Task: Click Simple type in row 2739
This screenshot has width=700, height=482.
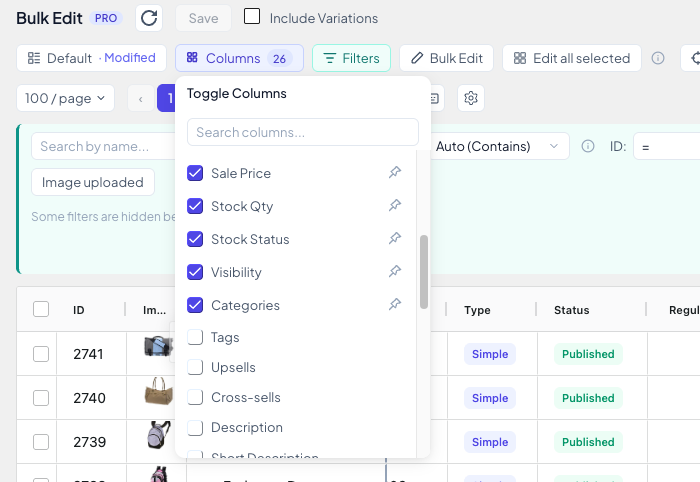Action: 490,442
